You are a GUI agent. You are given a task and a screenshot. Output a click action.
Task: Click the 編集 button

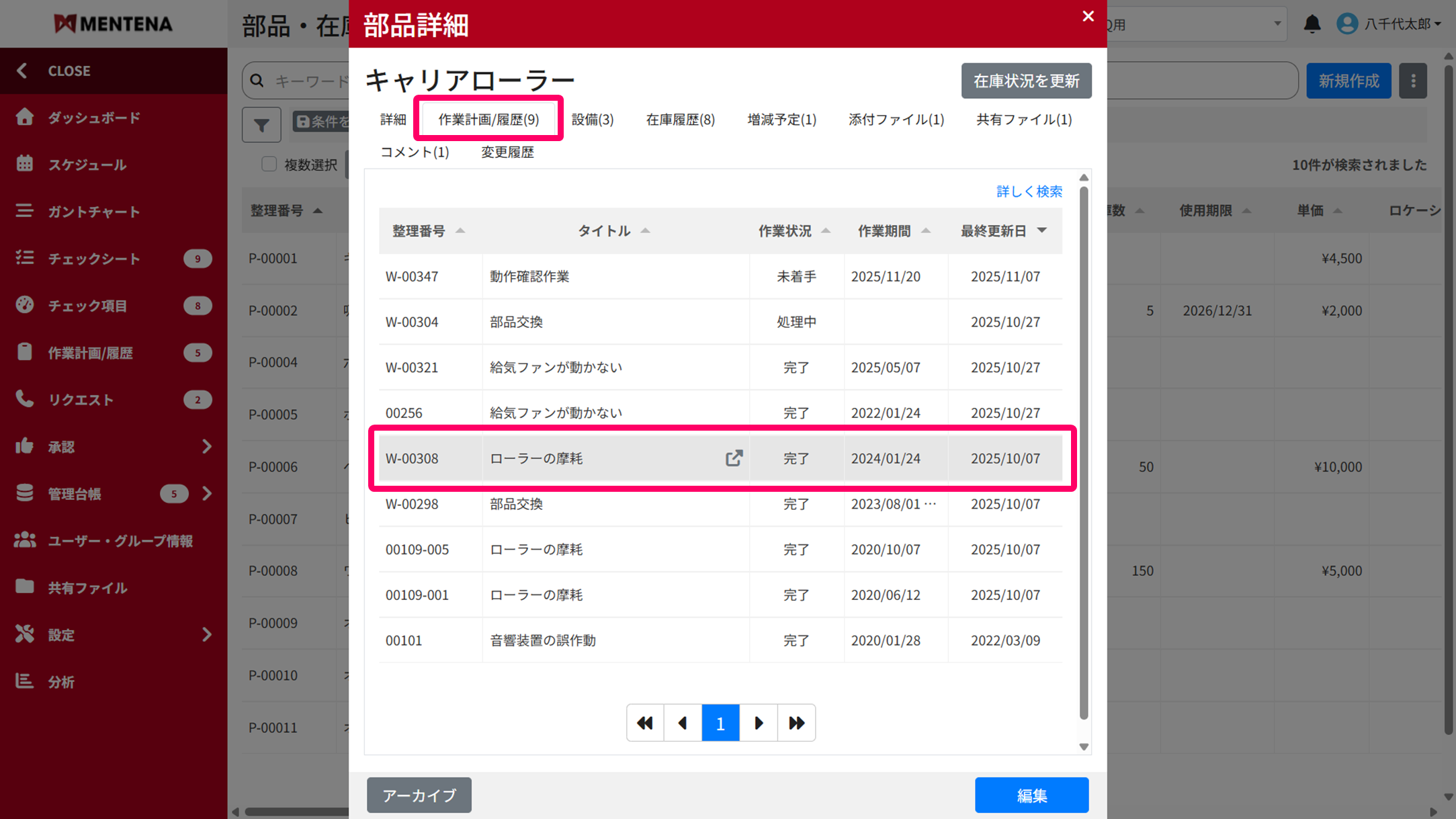(1031, 795)
